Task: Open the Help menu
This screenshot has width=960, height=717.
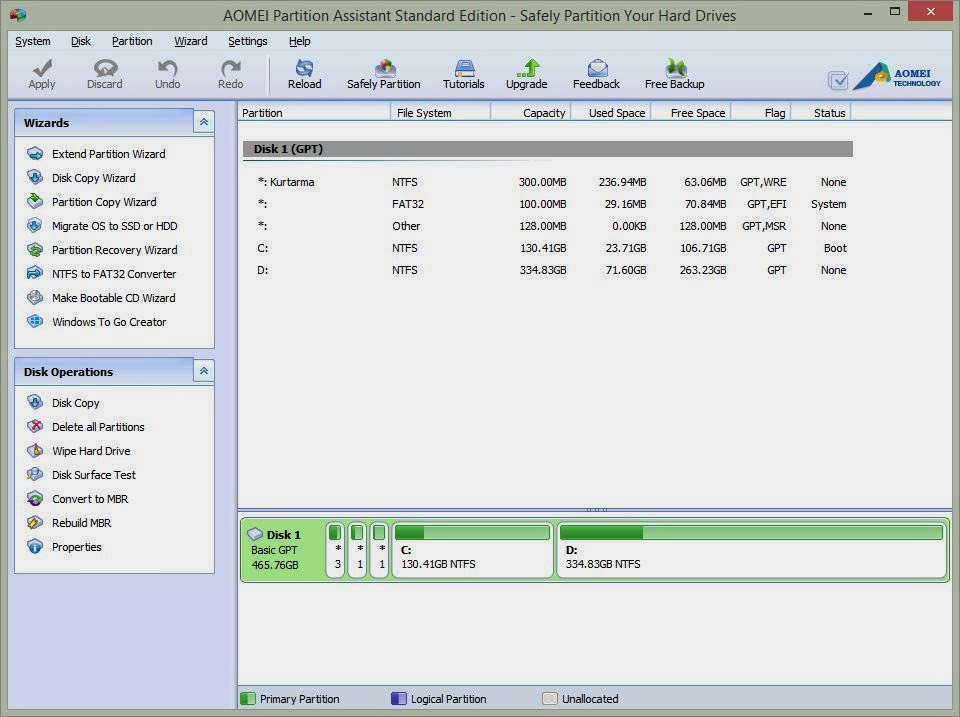Action: point(299,41)
